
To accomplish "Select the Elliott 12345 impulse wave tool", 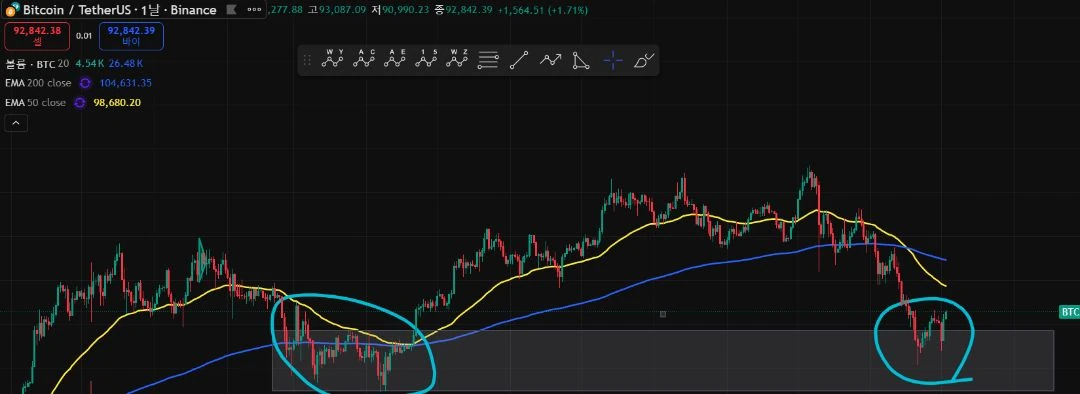I will pos(426,60).
